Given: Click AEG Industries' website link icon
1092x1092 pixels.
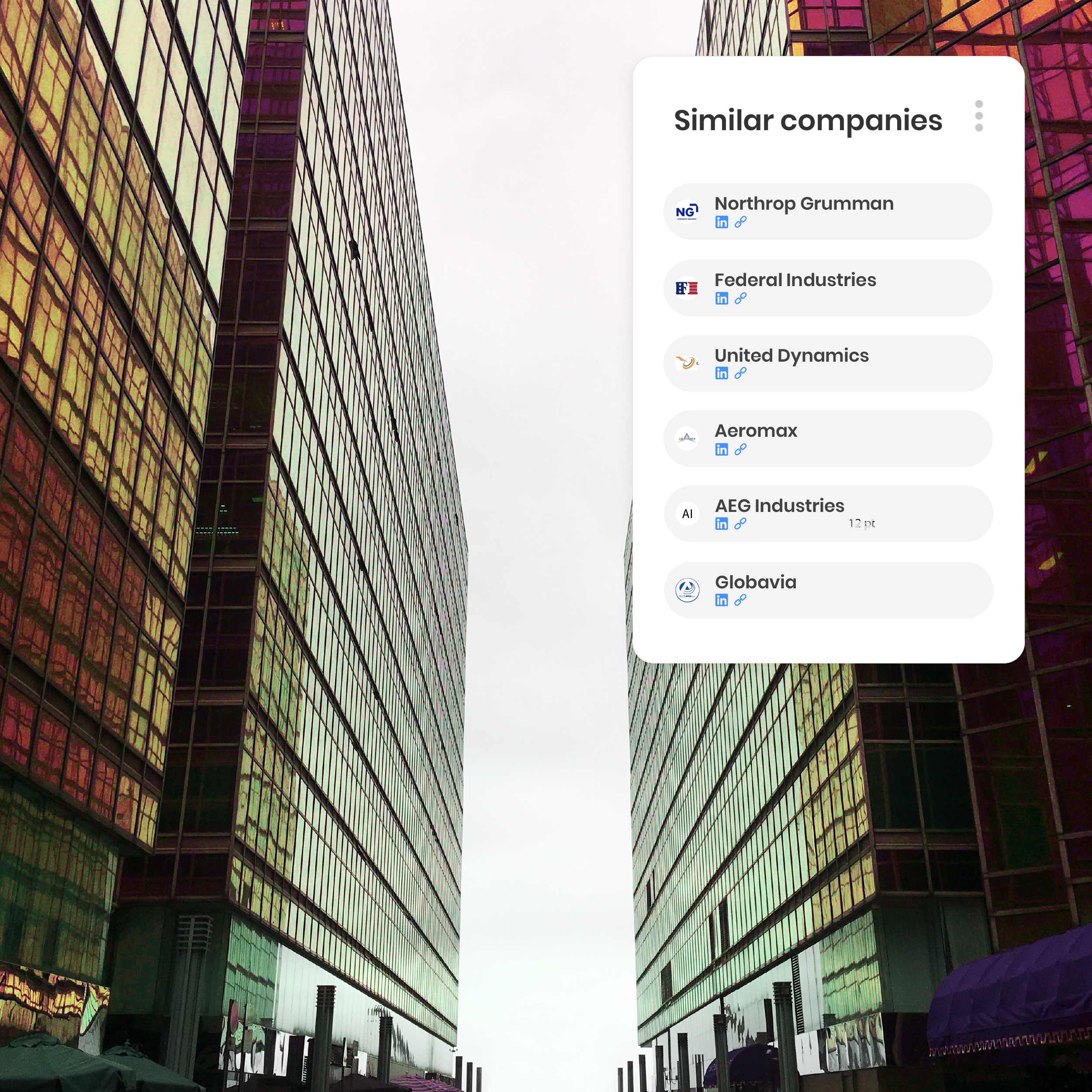Looking at the screenshot, I should click(x=740, y=524).
